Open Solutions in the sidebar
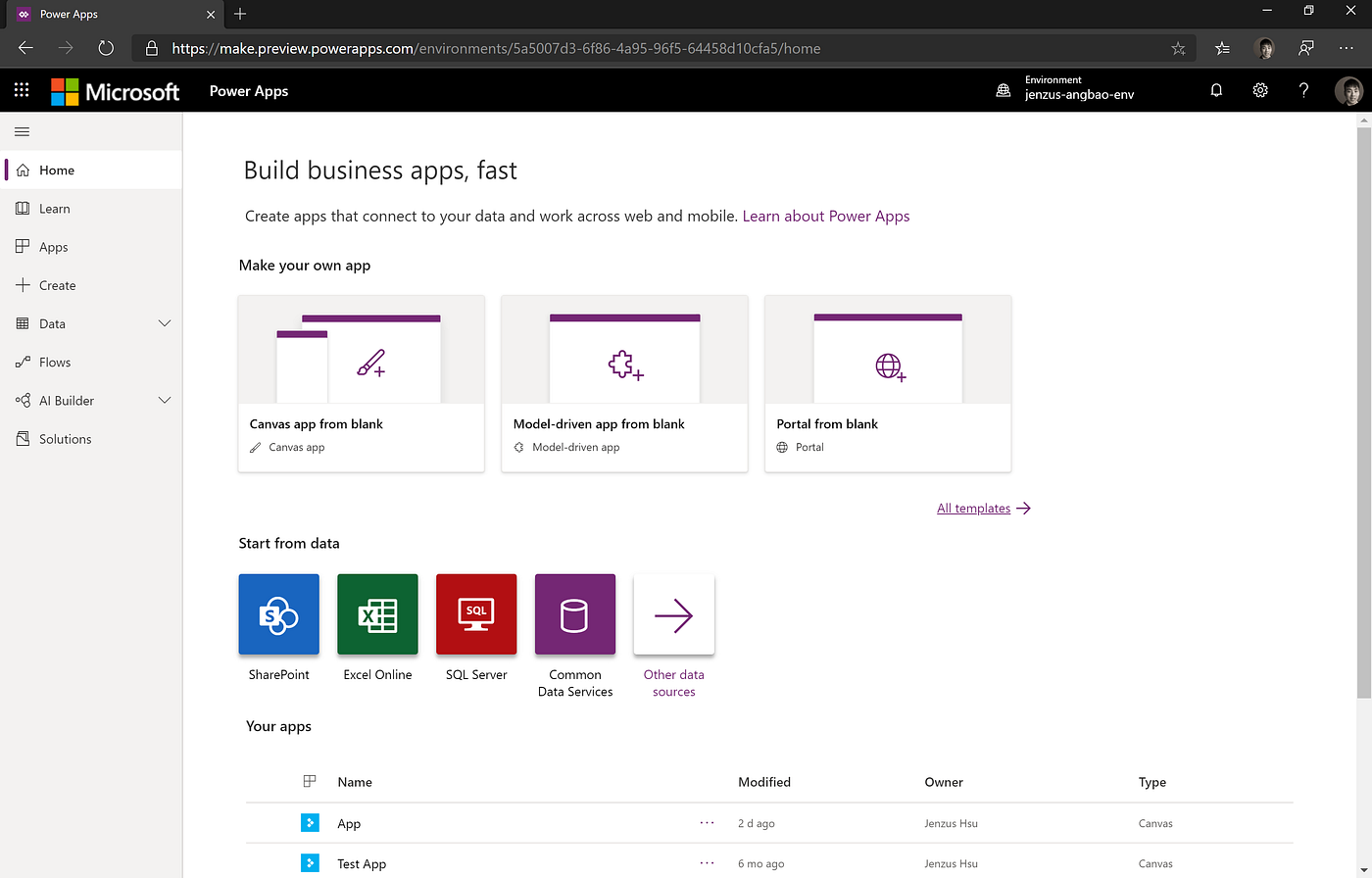1372x878 pixels. click(x=91, y=439)
